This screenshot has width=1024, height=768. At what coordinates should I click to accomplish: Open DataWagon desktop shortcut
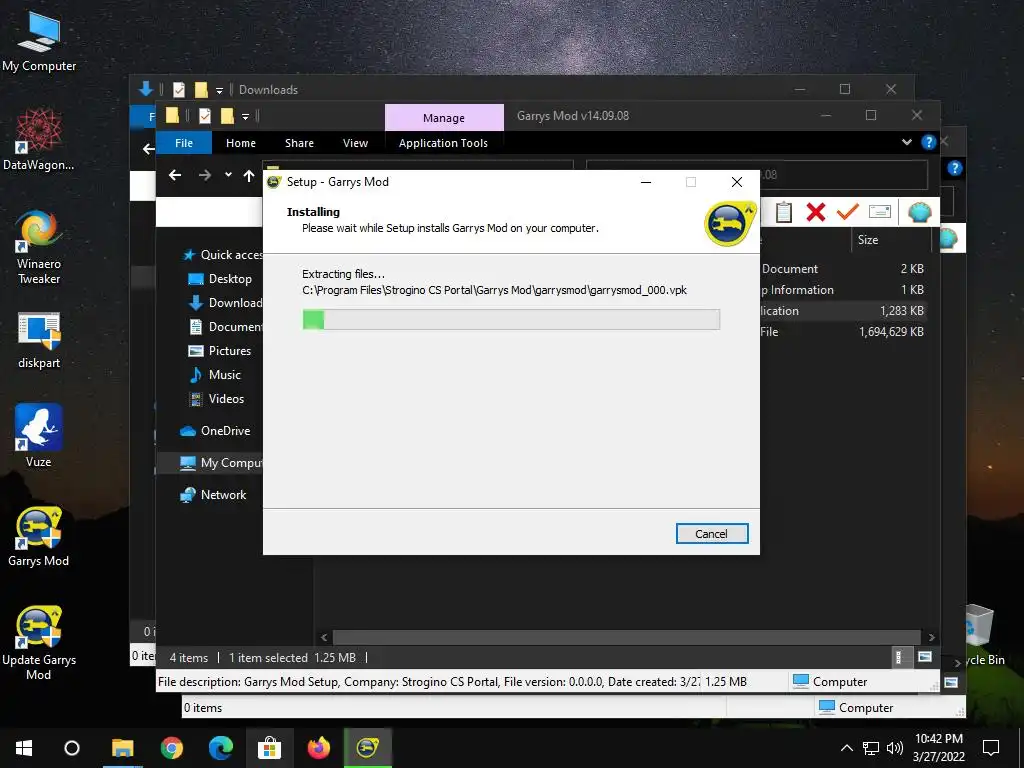coord(39,140)
